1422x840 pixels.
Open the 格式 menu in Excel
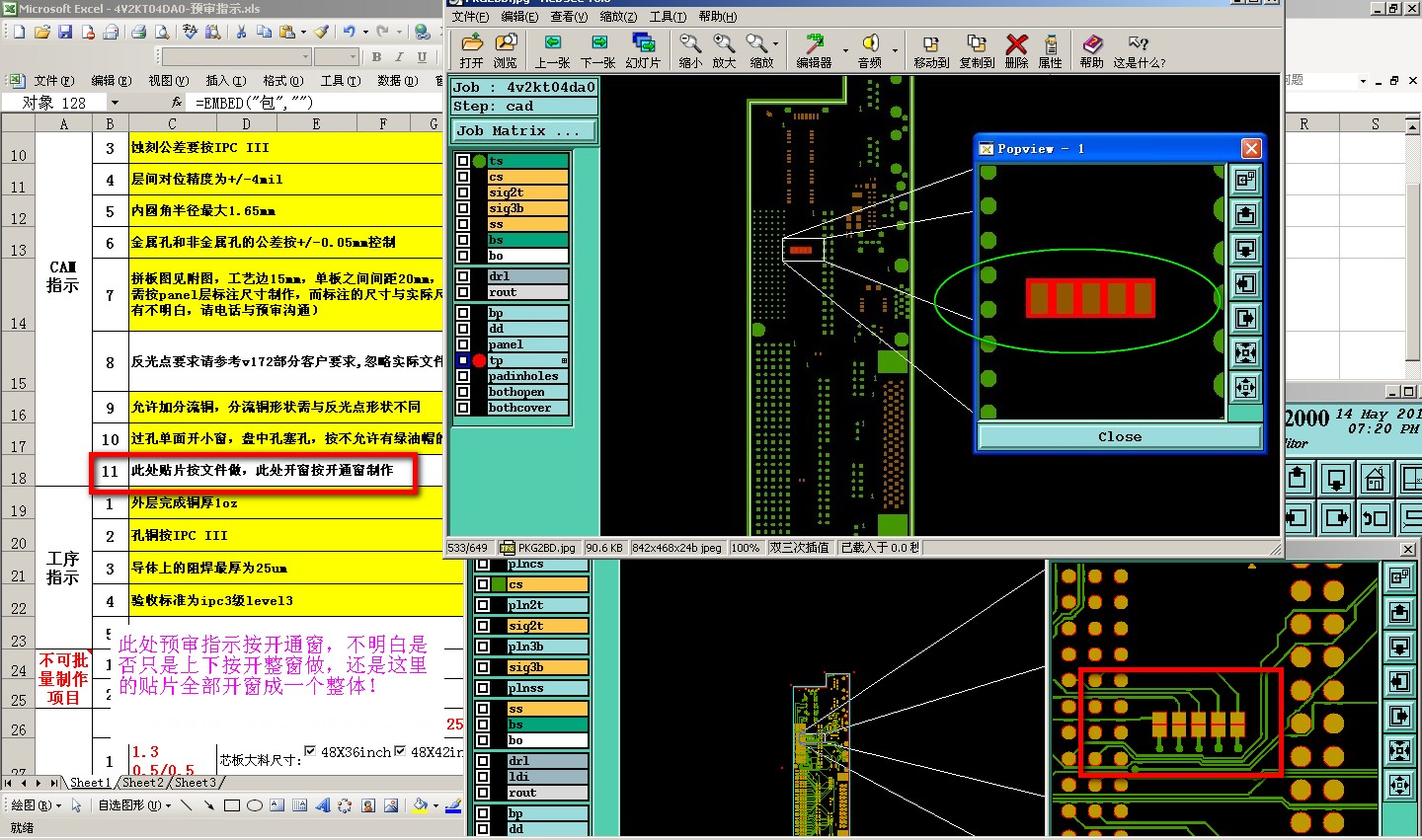[x=282, y=81]
